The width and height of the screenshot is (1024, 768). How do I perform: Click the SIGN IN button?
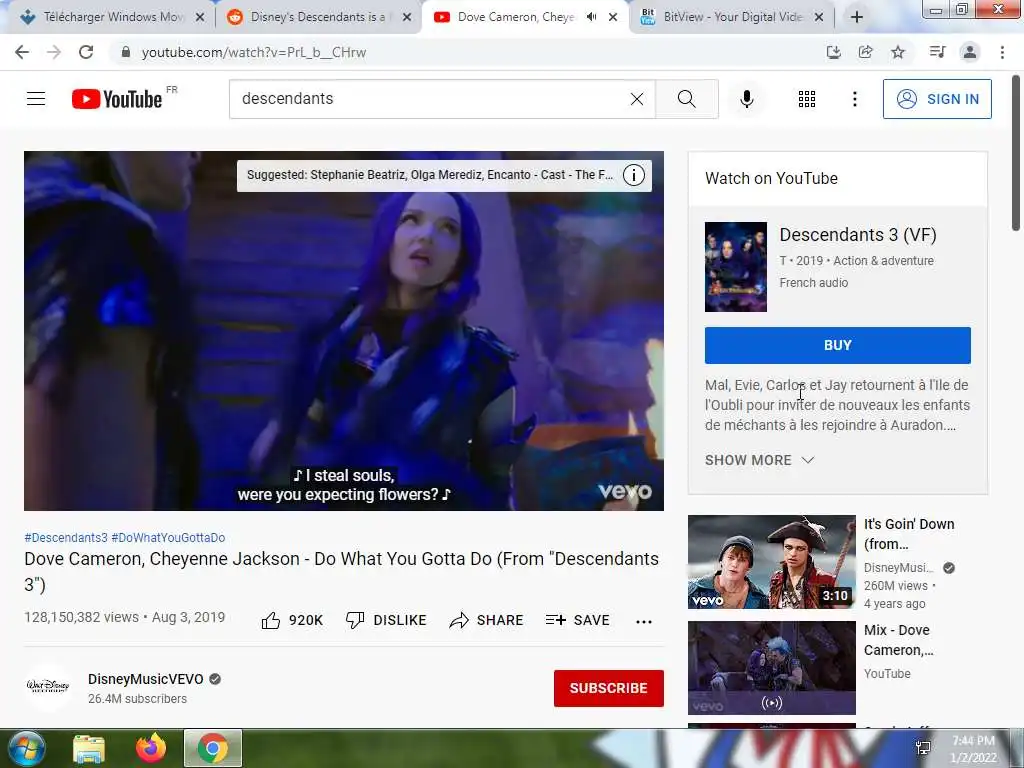937,99
